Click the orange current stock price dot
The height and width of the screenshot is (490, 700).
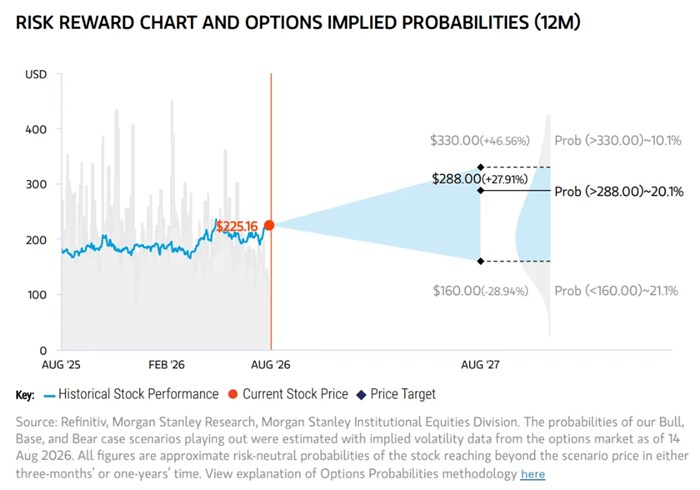(x=269, y=225)
